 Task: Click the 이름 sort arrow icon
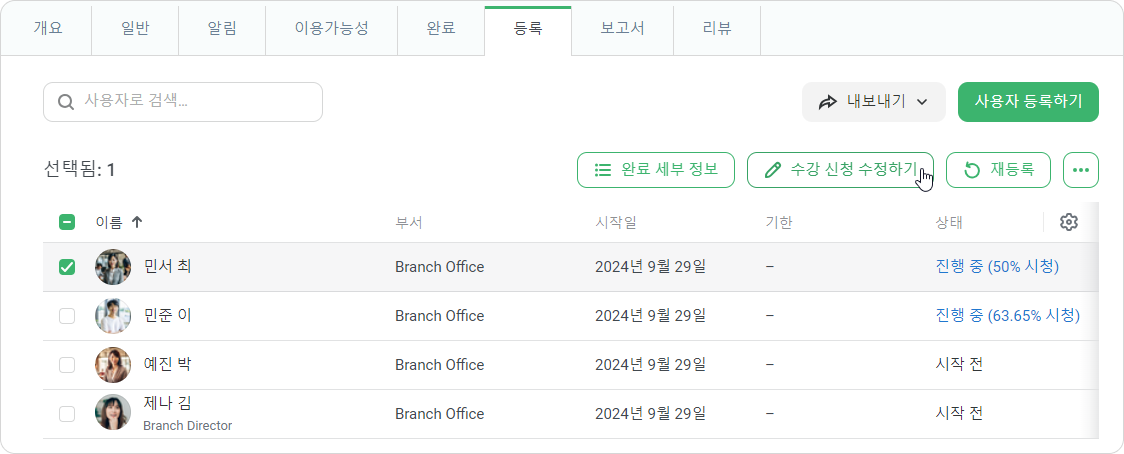(x=136, y=222)
